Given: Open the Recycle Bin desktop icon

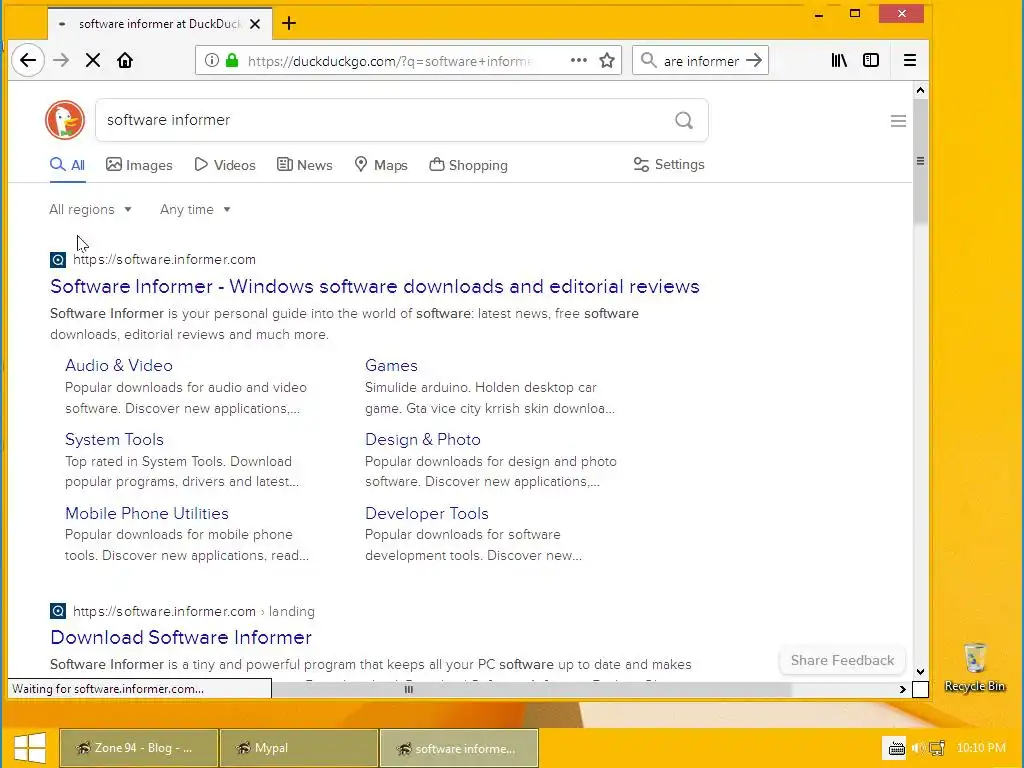Looking at the screenshot, I should tap(974, 667).
